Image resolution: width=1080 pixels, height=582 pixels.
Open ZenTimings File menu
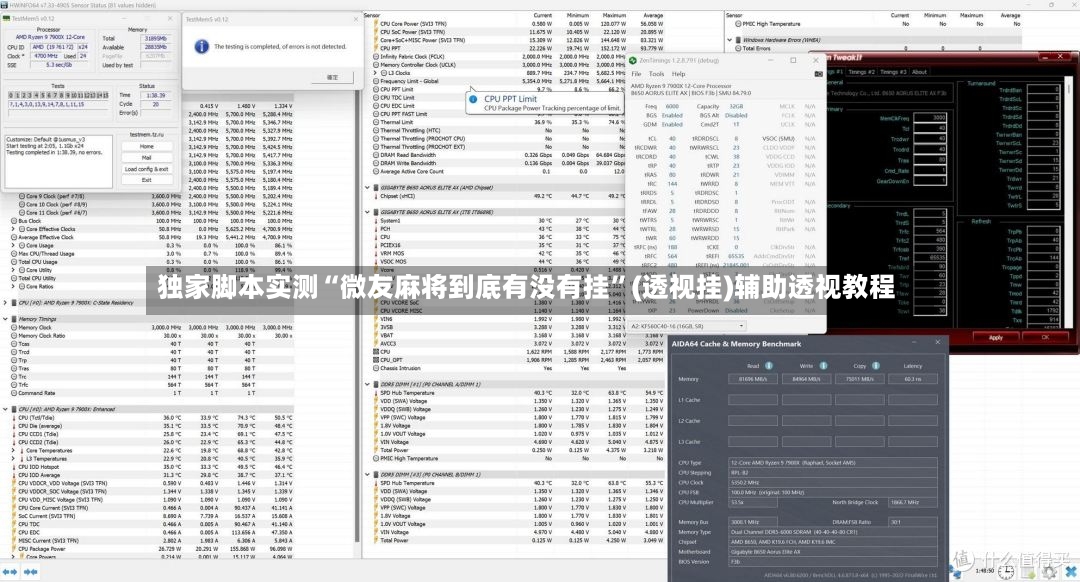pos(636,74)
